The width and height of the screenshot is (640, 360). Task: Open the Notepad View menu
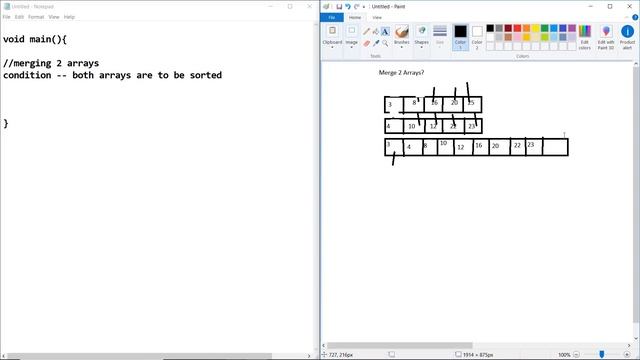point(54,17)
